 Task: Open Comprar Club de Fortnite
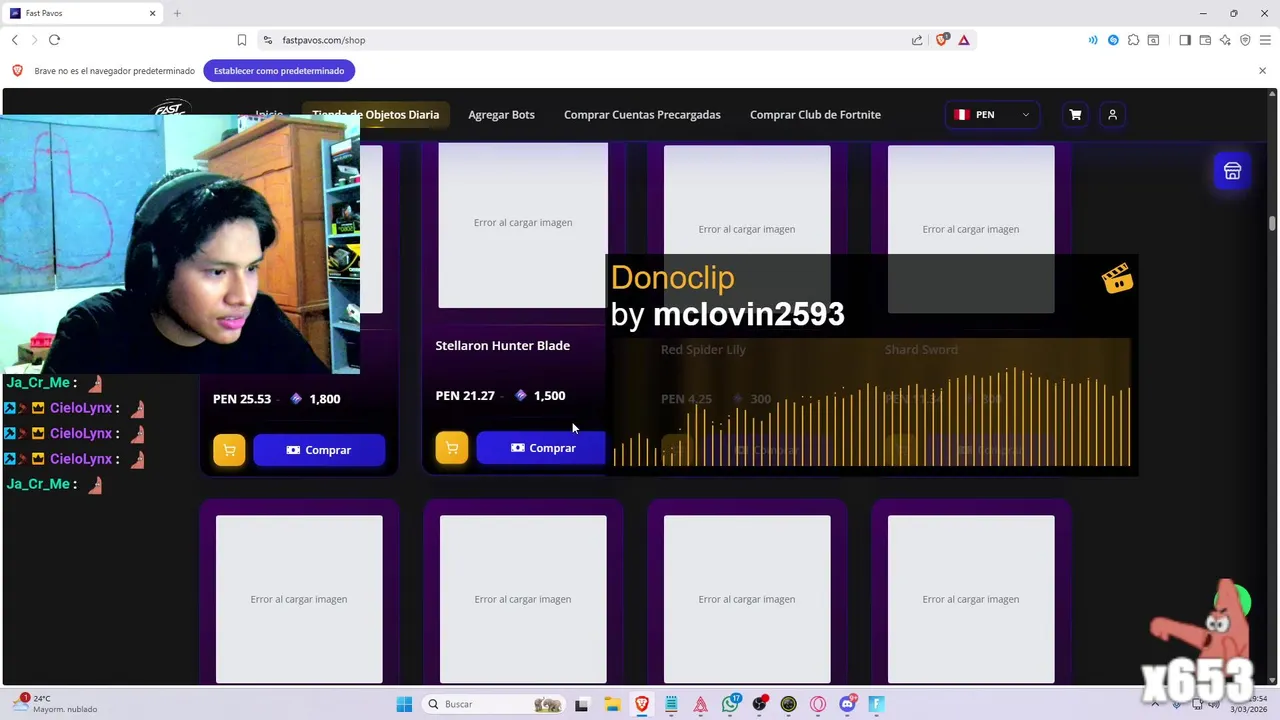coord(815,115)
